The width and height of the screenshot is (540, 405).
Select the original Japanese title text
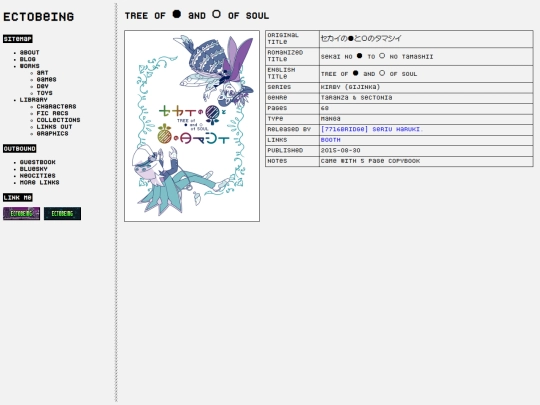[361, 39]
